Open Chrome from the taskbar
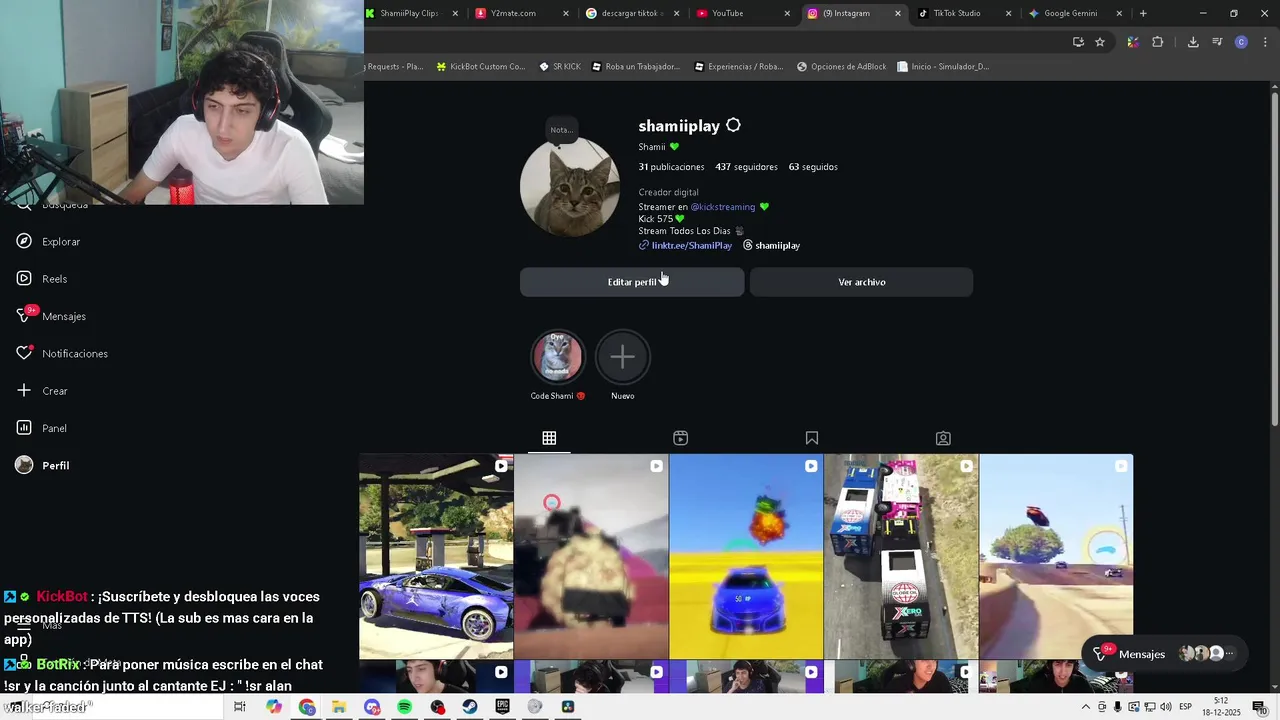 pos(307,707)
